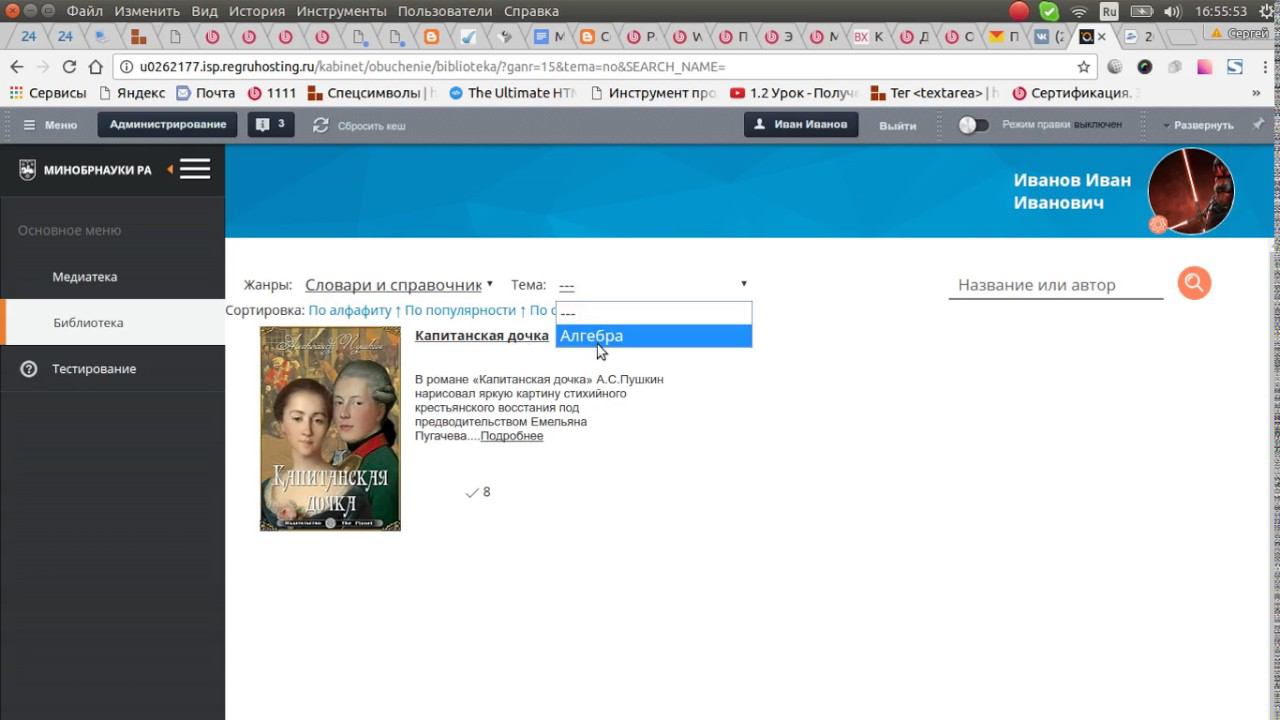Click the Wi-Fi icon in the system tray
This screenshot has width=1280, height=720.
click(x=1079, y=12)
